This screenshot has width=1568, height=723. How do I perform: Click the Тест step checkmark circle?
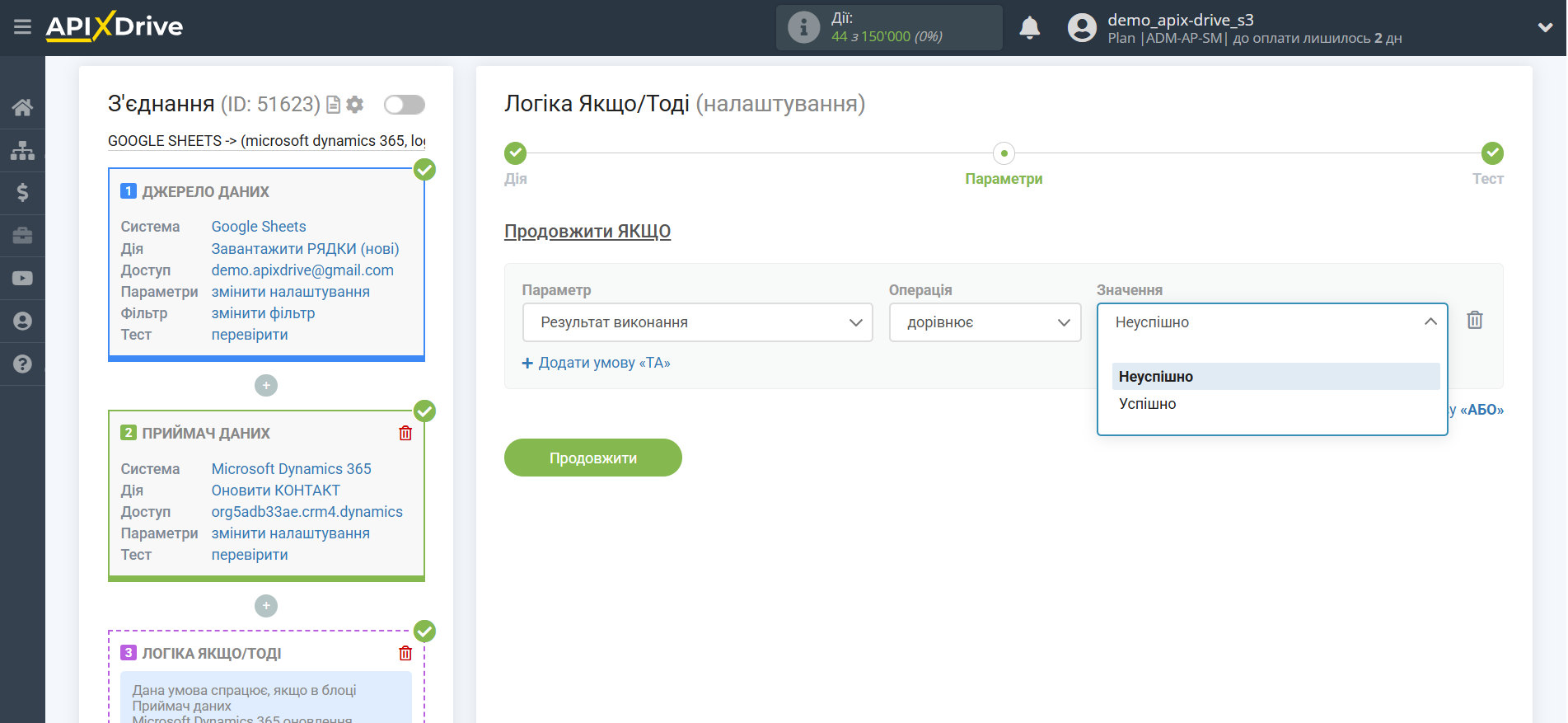[1492, 153]
